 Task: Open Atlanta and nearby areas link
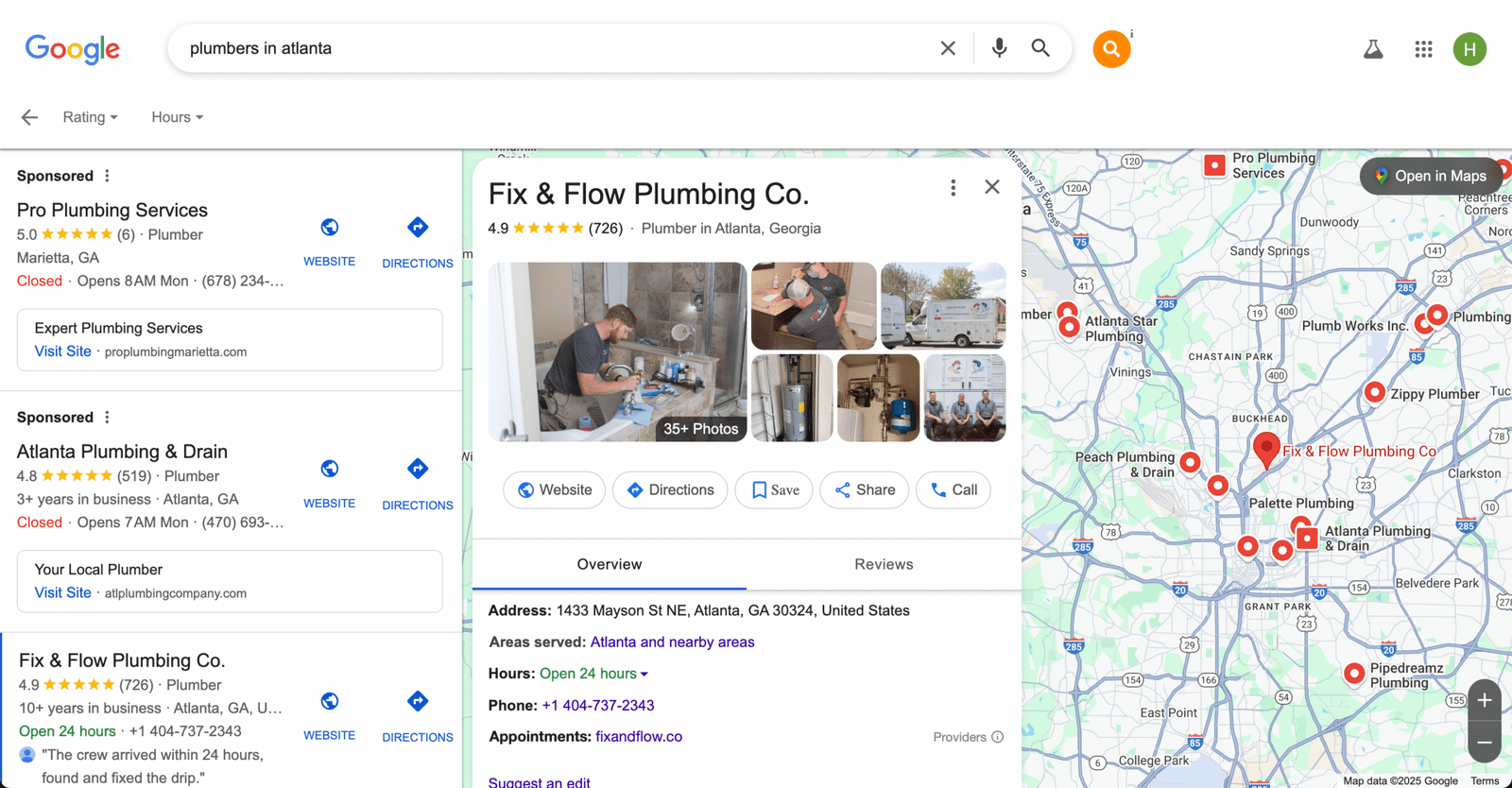click(672, 642)
